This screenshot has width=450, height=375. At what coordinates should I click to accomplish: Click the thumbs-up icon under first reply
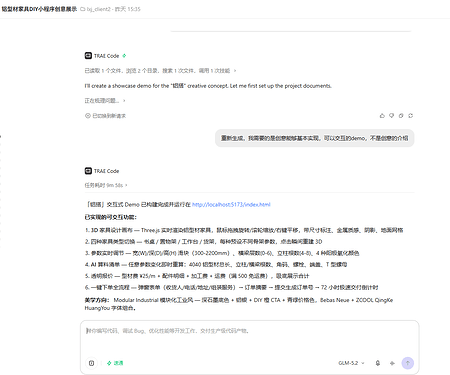point(382,116)
